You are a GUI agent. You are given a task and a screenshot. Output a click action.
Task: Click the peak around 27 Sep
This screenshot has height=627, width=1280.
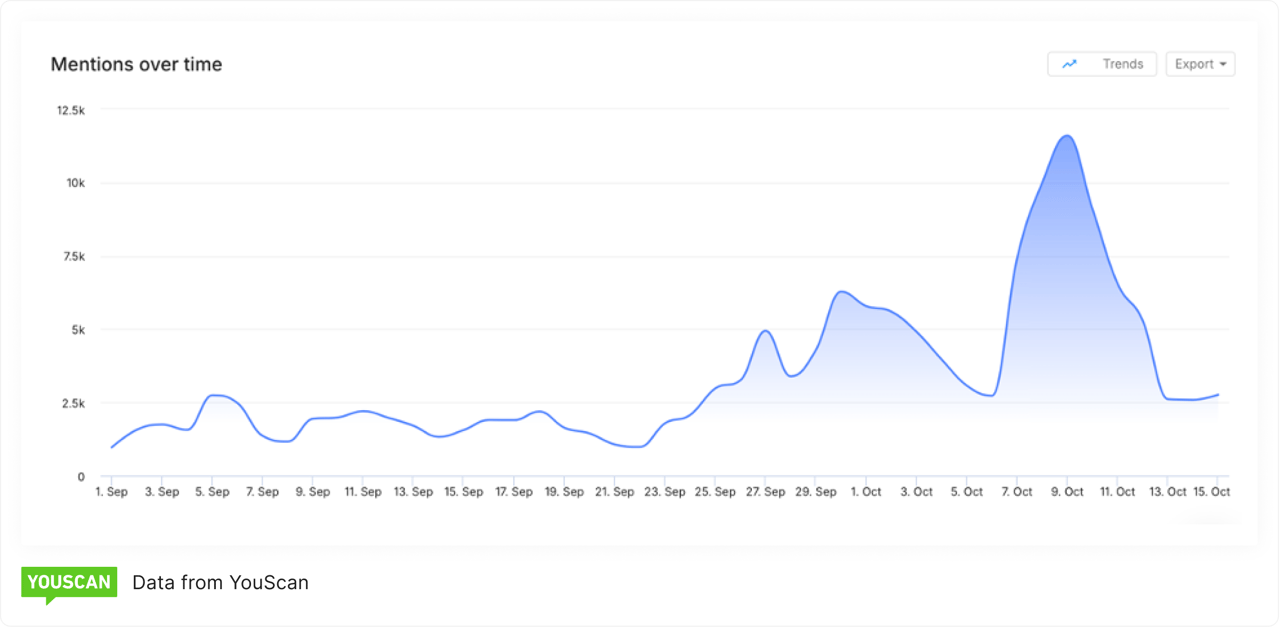coord(765,330)
